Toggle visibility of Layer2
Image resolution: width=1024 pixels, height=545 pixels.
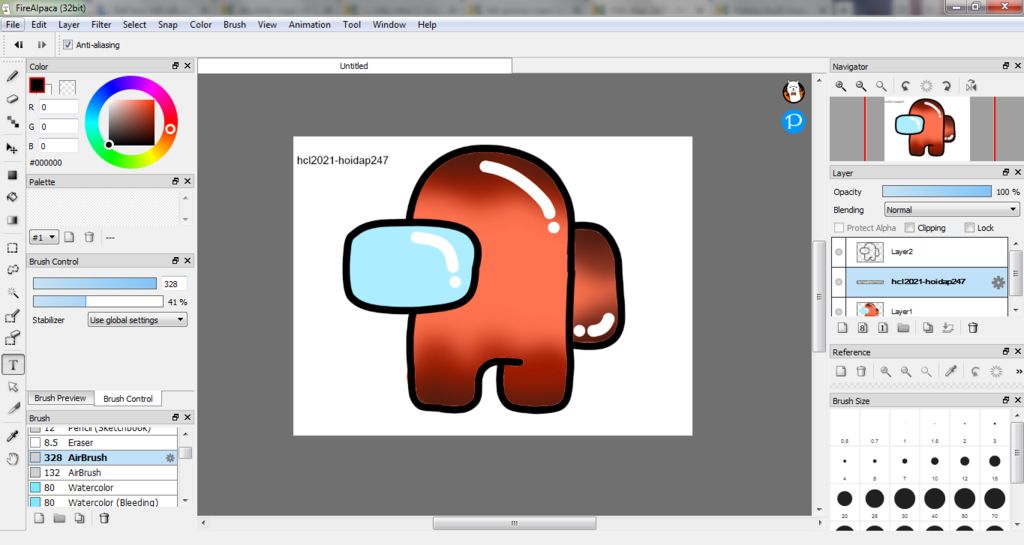pos(839,252)
